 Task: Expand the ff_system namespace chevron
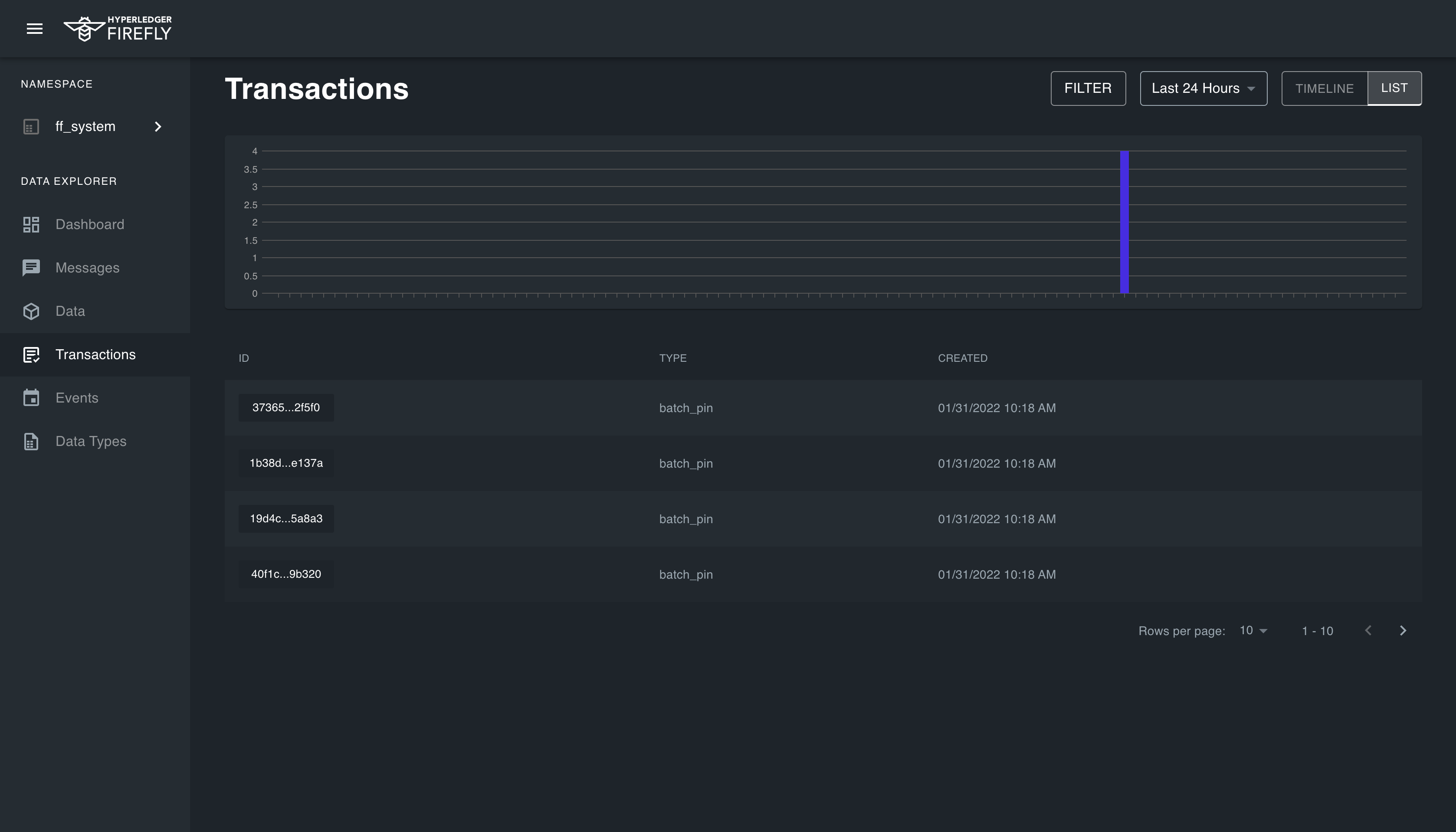point(158,126)
